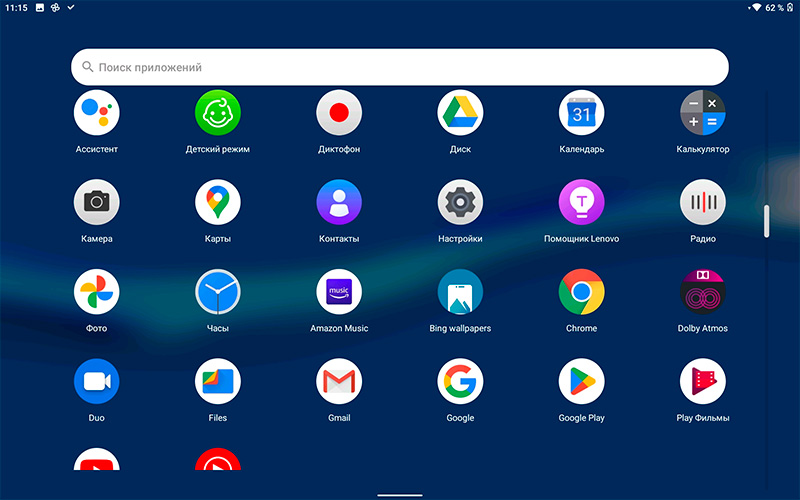
Task: Open the Календарь calendar app
Action: click(x=581, y=113)
